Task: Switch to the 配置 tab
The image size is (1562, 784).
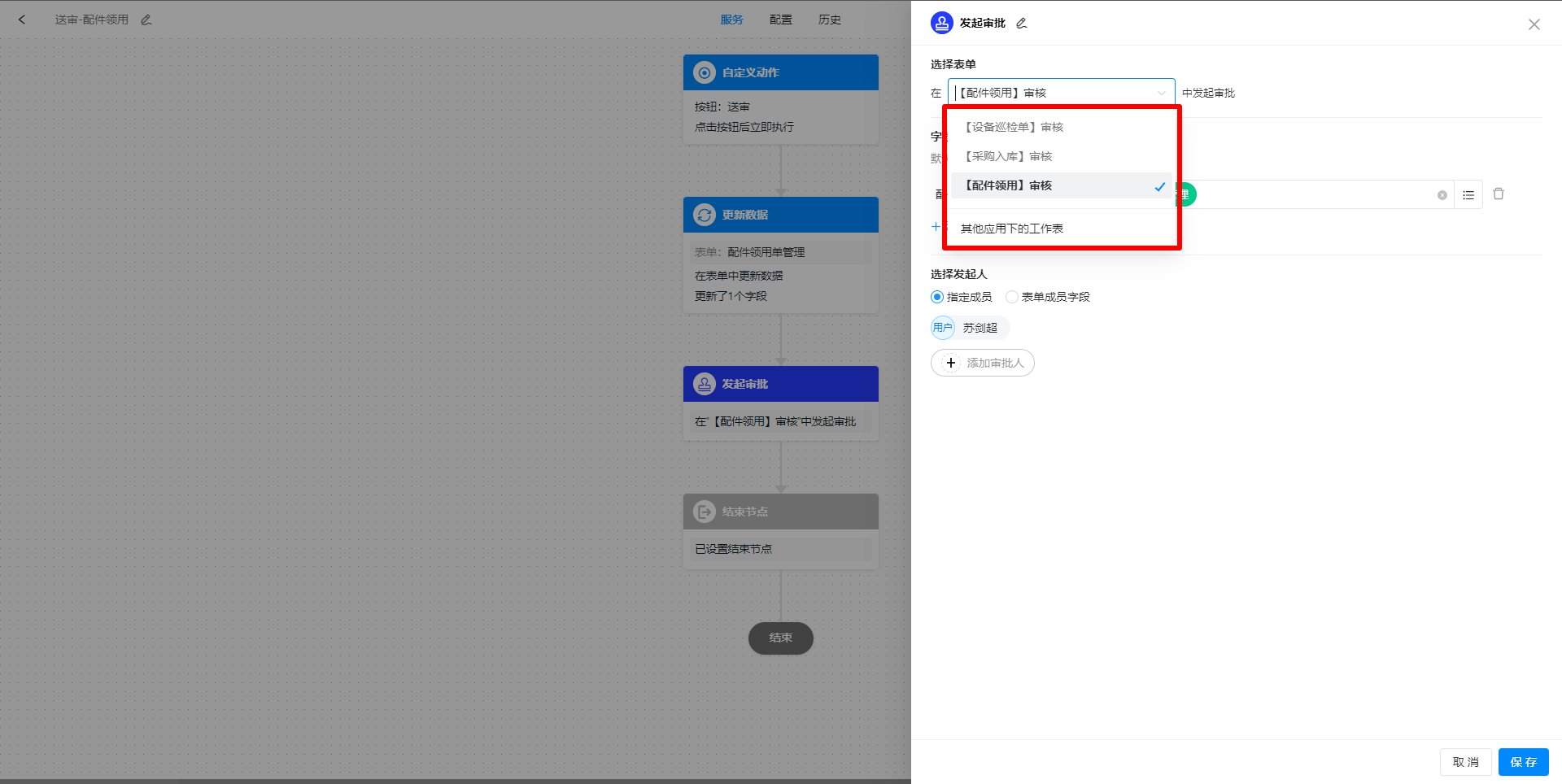Action: [x=780, y=20]
